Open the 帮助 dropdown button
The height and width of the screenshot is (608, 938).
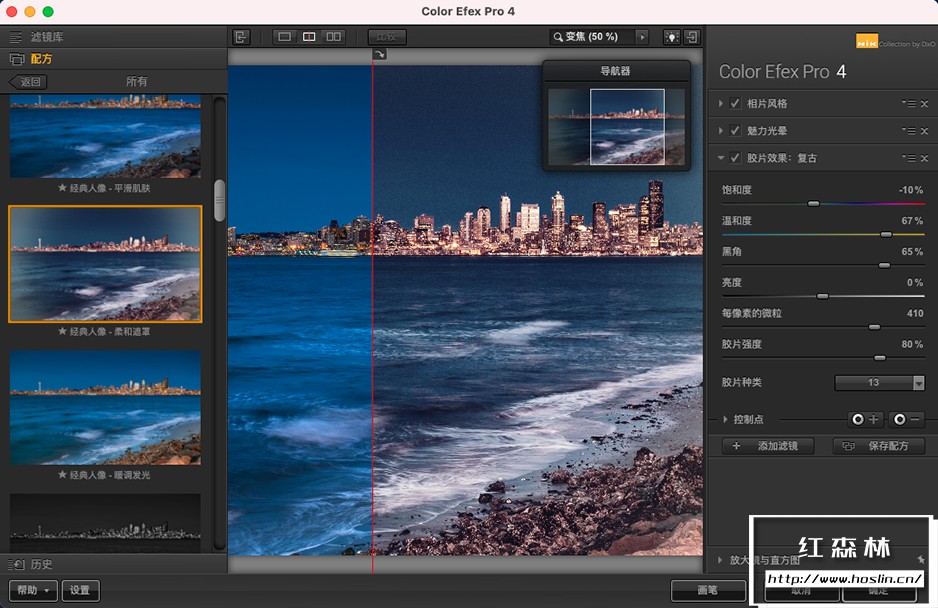pyautogui.click(x=33, y=590)
